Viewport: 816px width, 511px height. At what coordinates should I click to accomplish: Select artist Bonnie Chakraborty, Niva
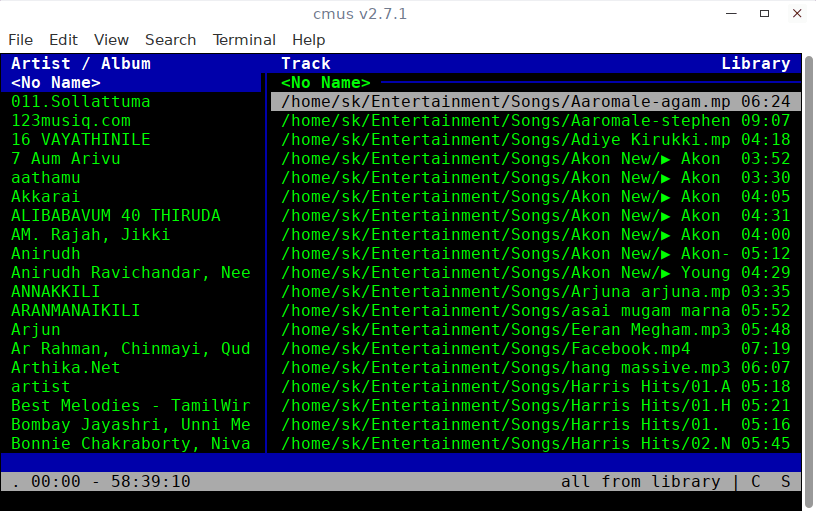[131, 443]
